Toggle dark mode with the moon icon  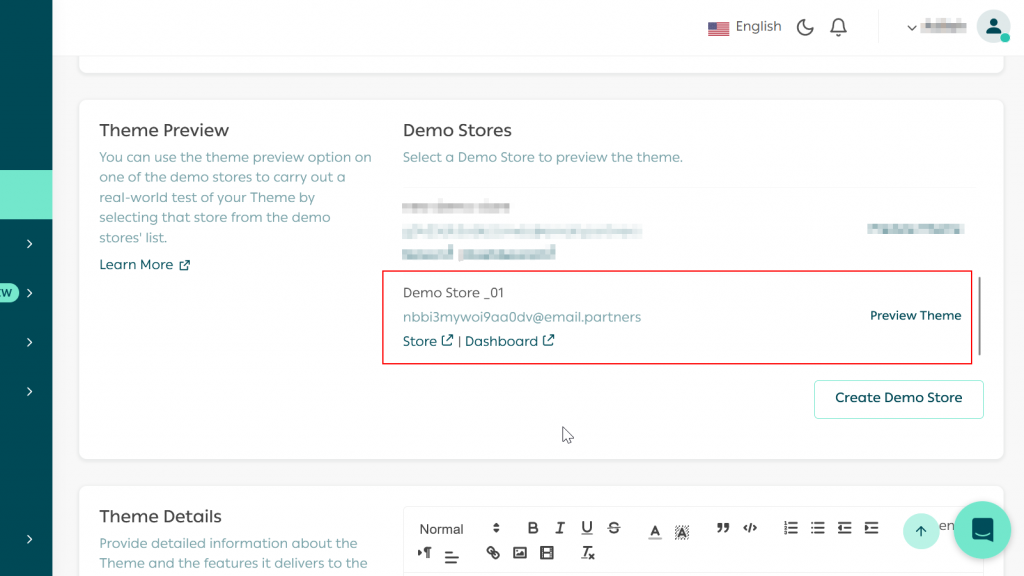coord(805,27)
